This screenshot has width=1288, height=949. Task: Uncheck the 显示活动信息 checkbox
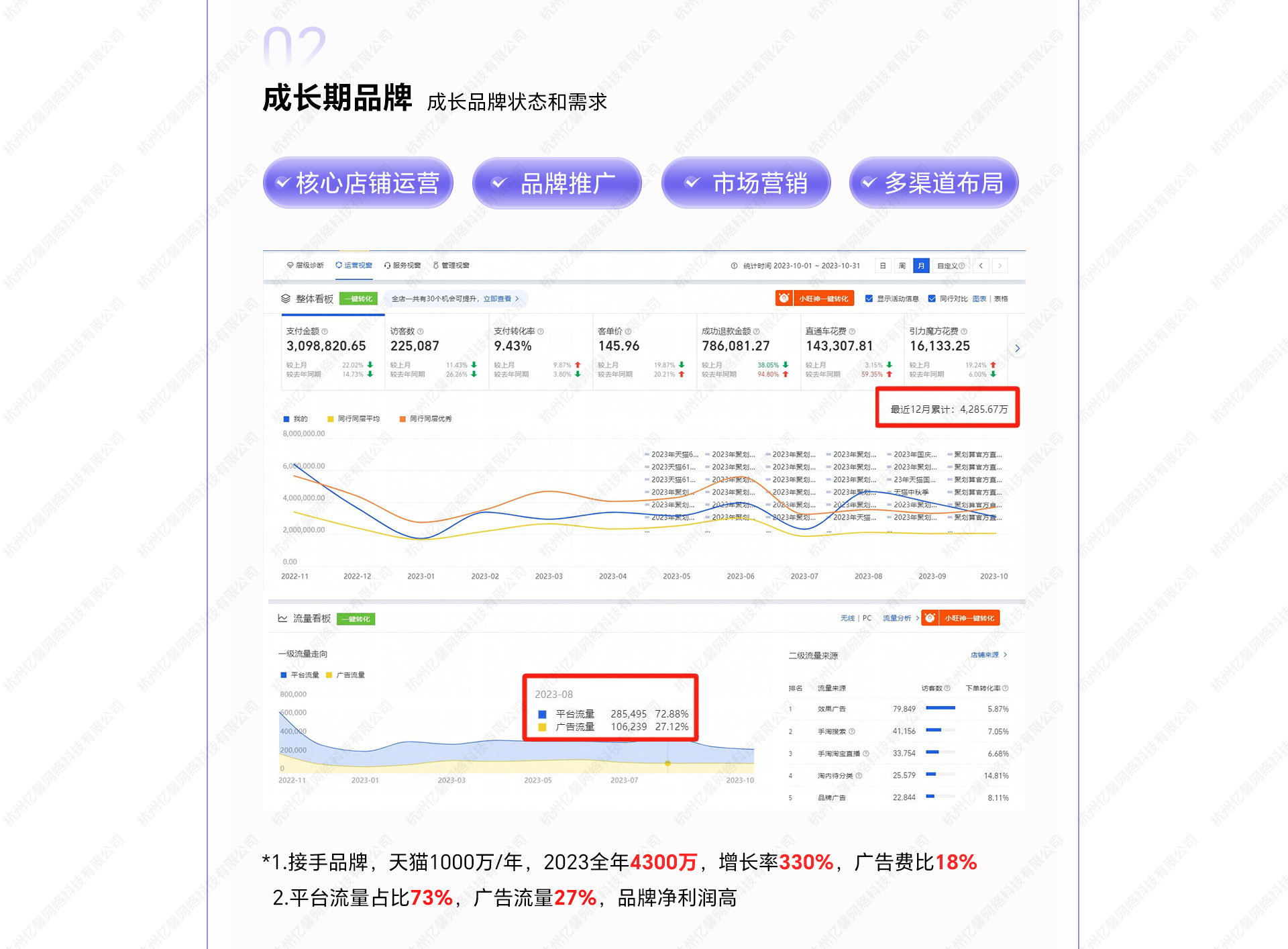click(869, 299)
